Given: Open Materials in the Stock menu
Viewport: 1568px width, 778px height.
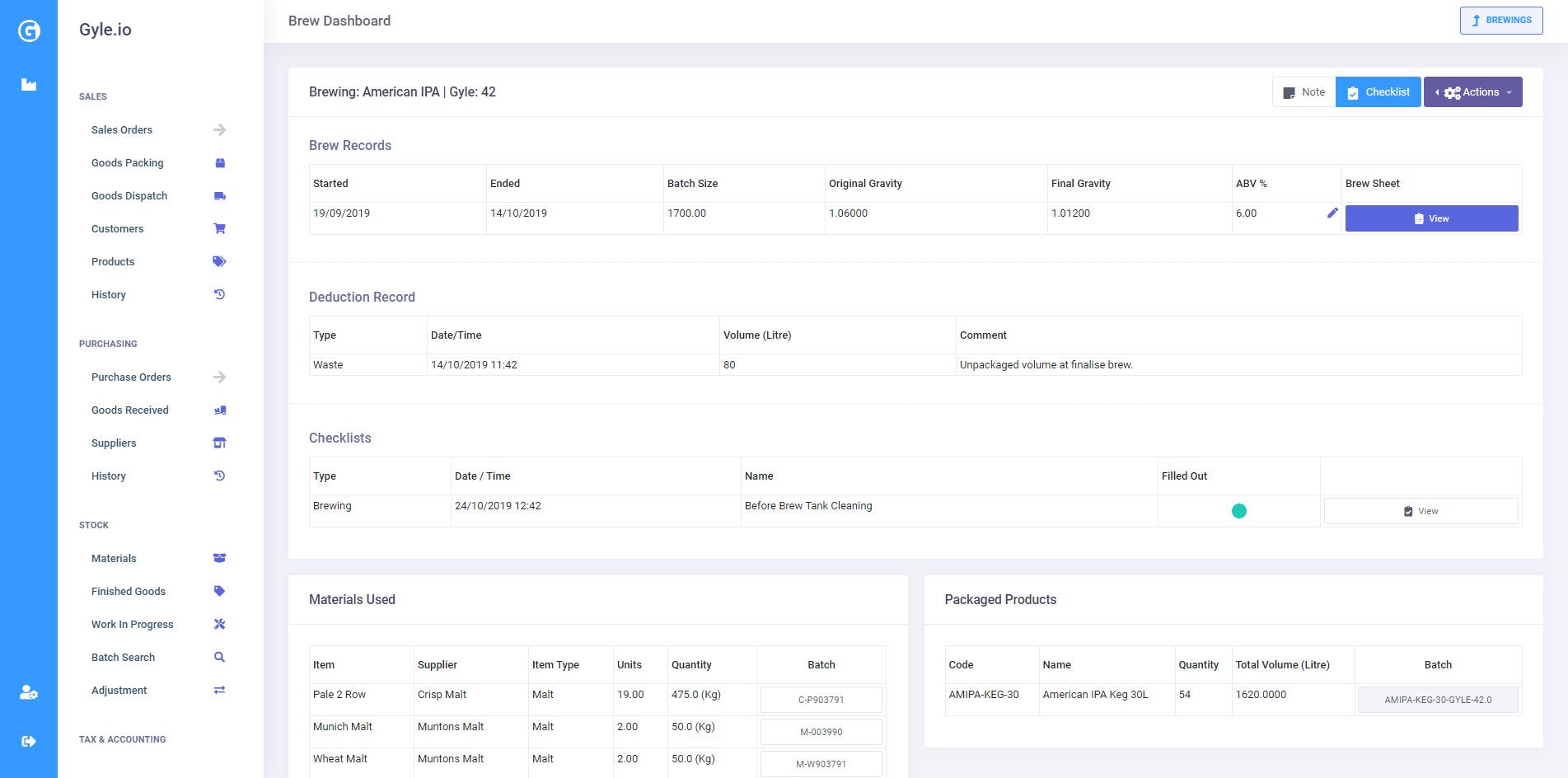Looking at the screenshot, I should (114, 558).
